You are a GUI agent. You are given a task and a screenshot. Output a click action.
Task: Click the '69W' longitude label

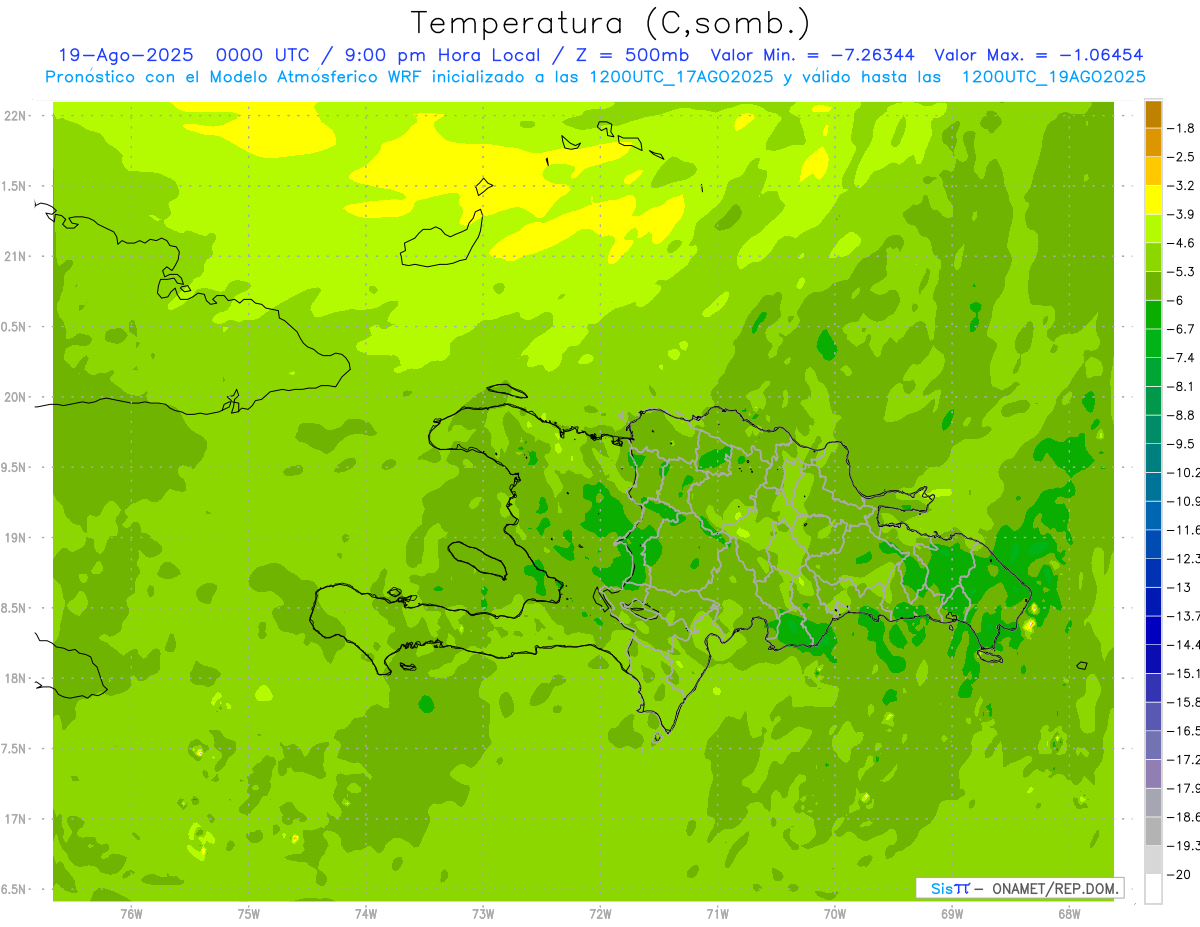point(952,913)
